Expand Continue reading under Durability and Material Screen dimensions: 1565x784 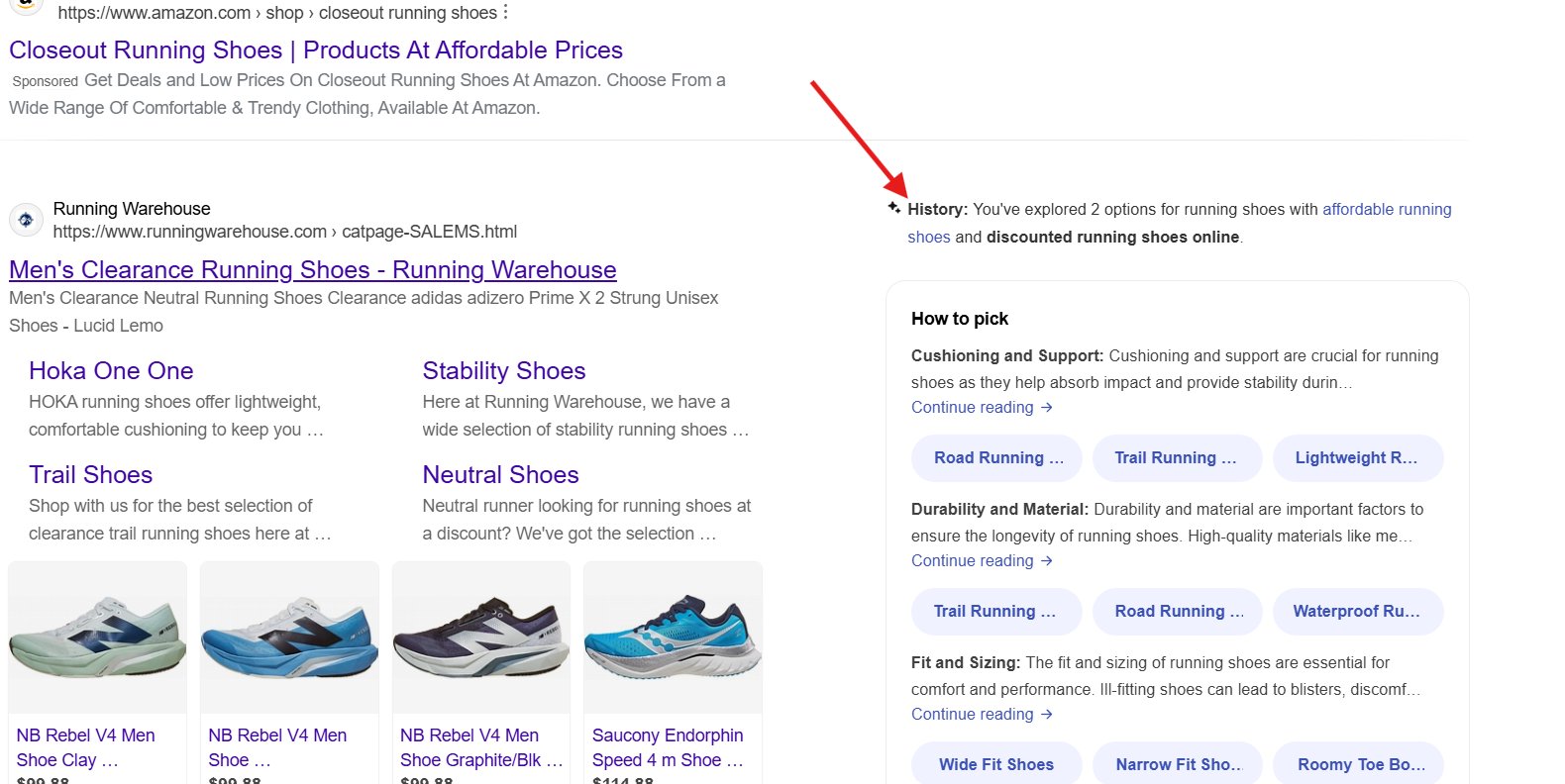pos(982,560)
